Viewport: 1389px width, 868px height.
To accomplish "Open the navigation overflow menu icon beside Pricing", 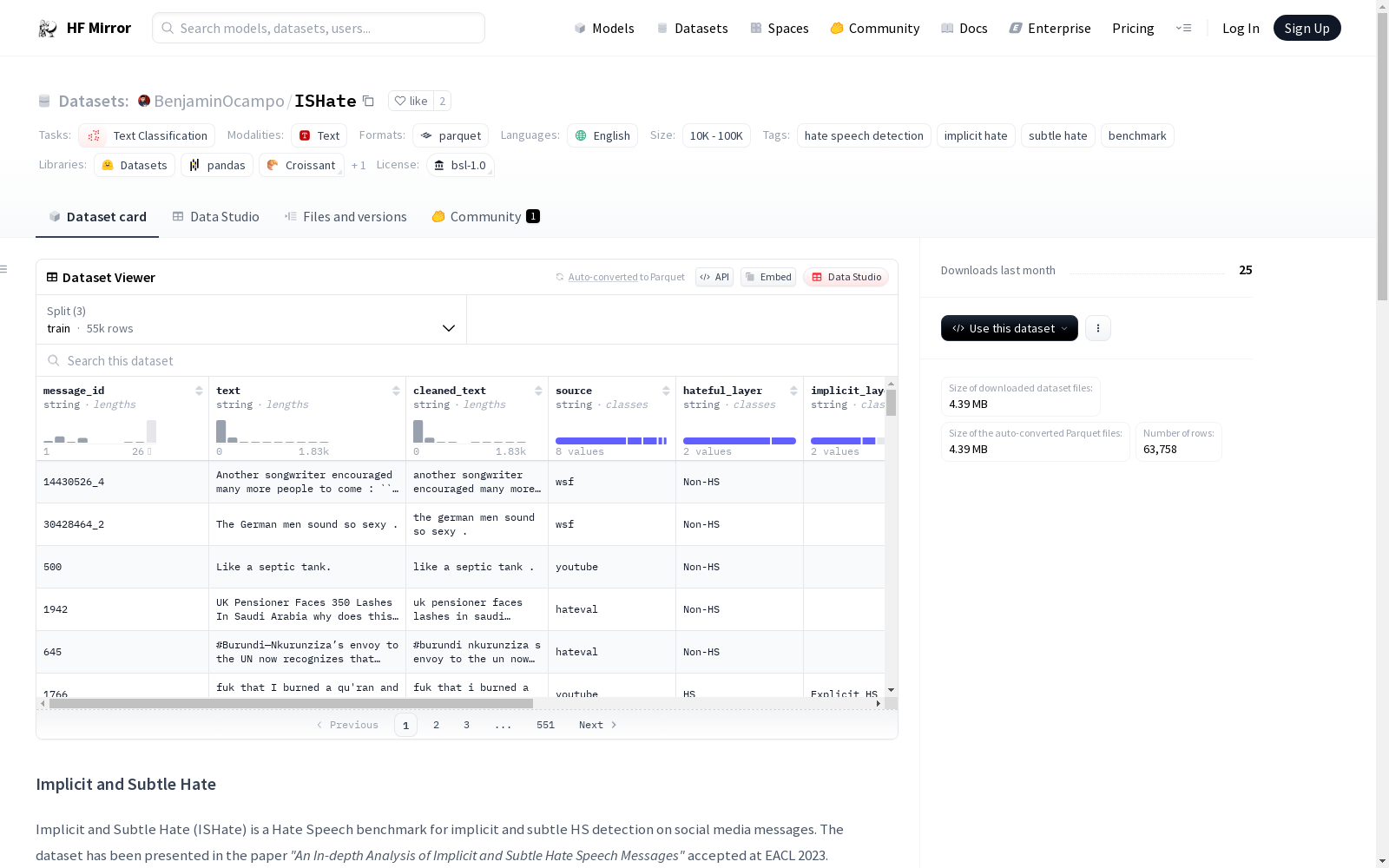I will point(1183,28).
